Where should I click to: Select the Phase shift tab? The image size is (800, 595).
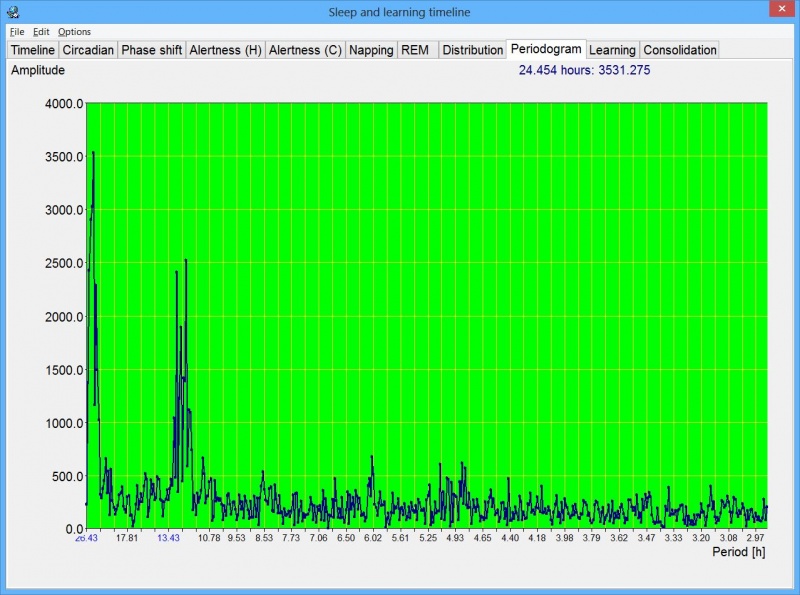coord(151,49)
